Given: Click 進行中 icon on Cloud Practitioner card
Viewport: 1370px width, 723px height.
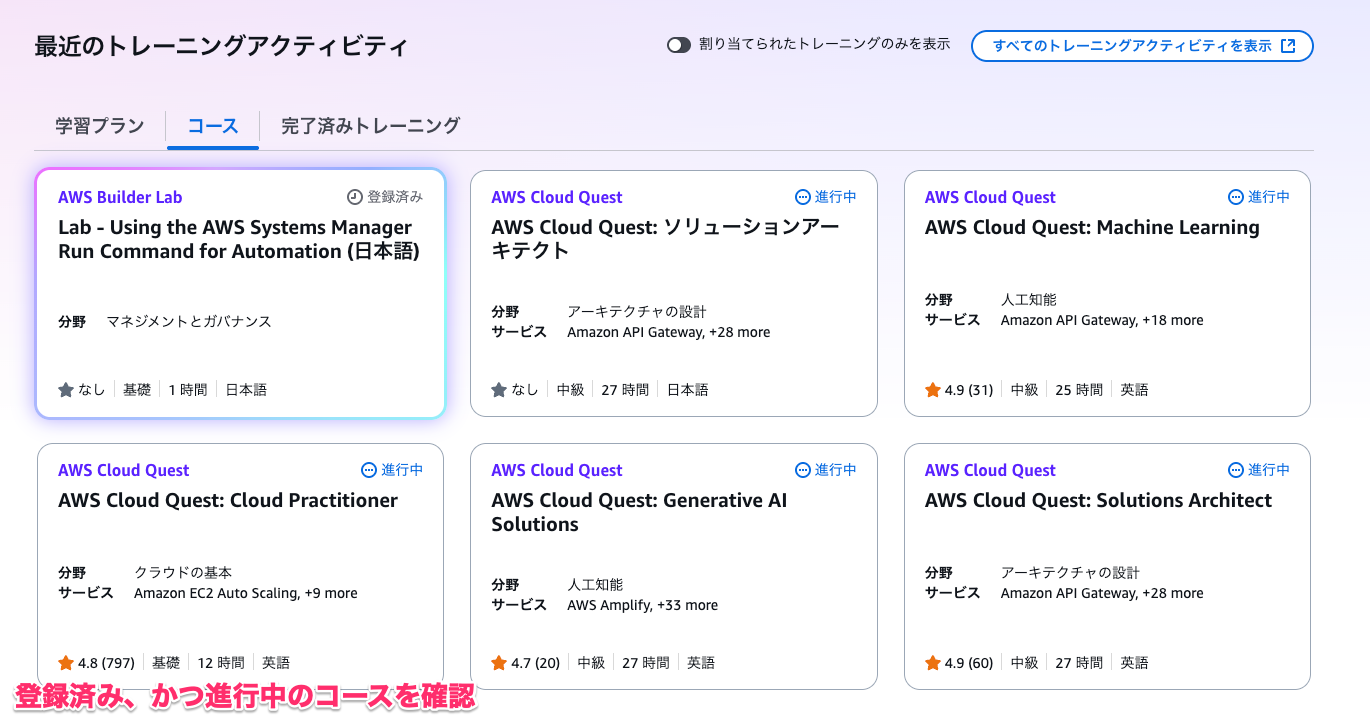Looking at the screenshot, I should 369,470.
